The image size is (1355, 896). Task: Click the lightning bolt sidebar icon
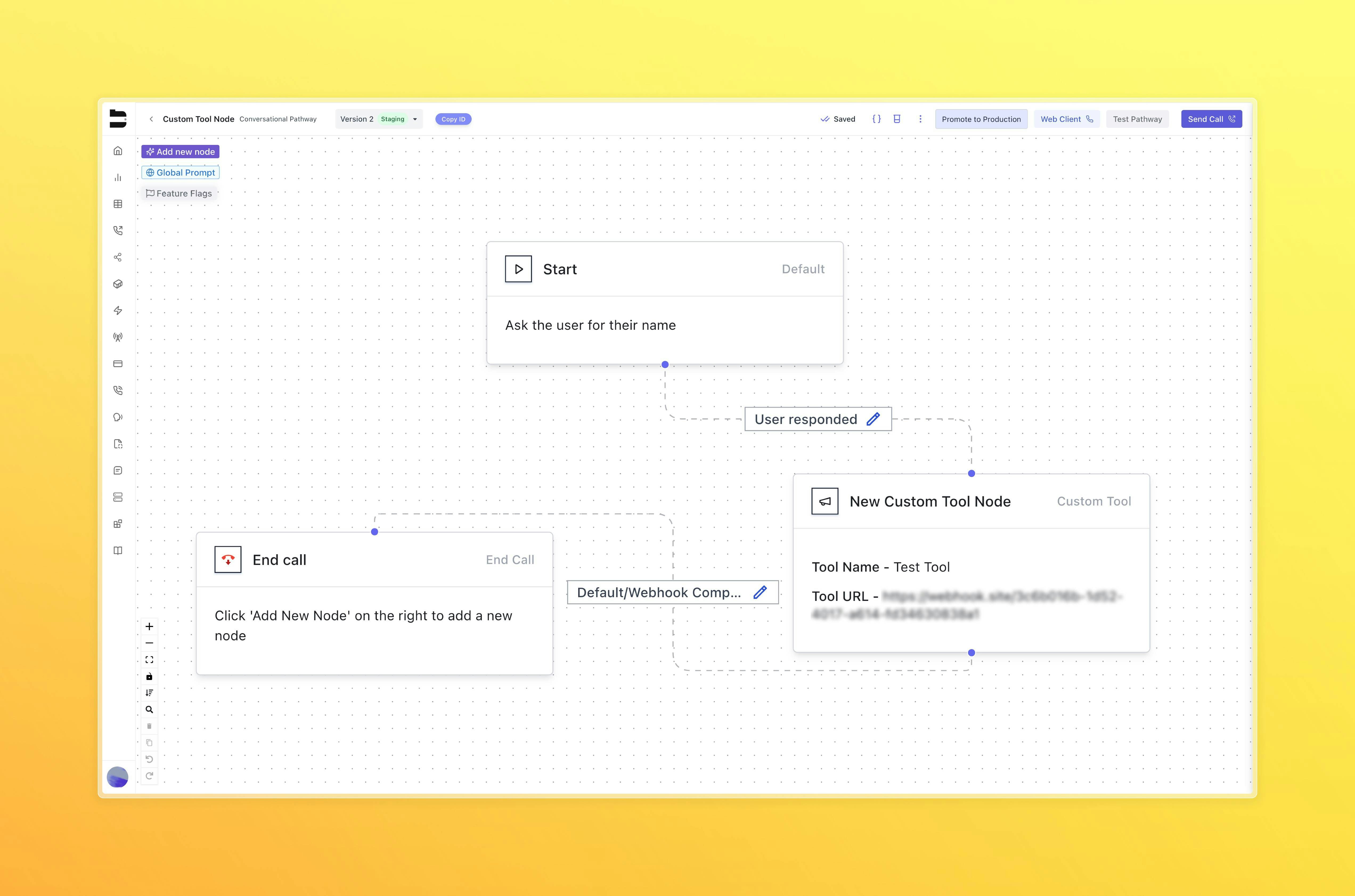(118, 310)
